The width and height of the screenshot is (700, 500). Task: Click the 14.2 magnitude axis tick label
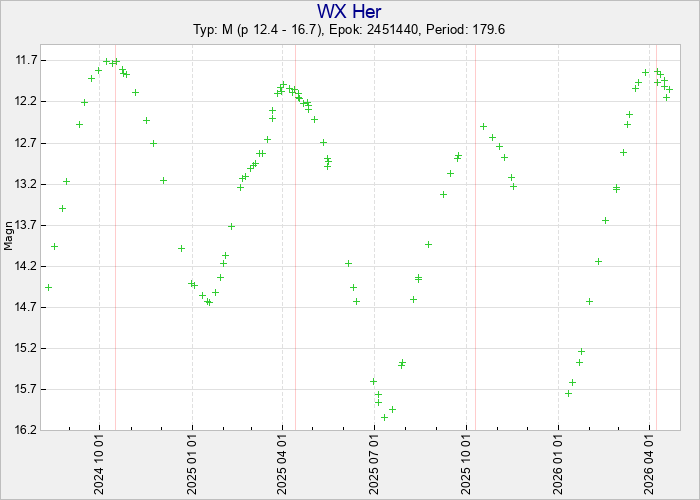tap(25, 266)
